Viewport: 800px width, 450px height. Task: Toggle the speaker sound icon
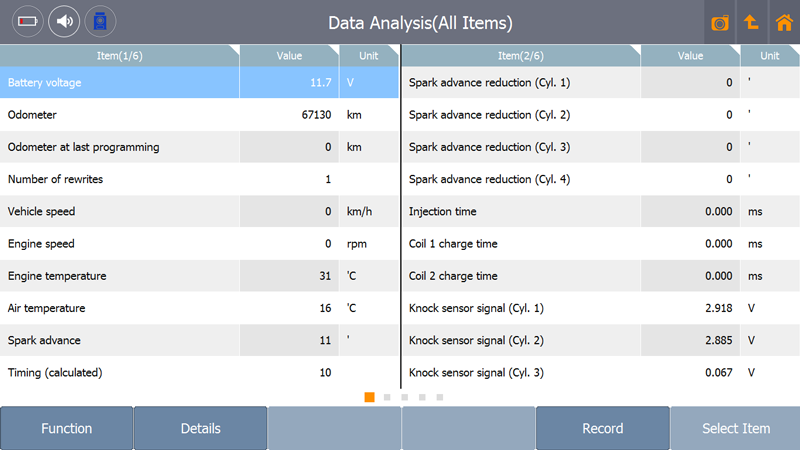(64, 21)
